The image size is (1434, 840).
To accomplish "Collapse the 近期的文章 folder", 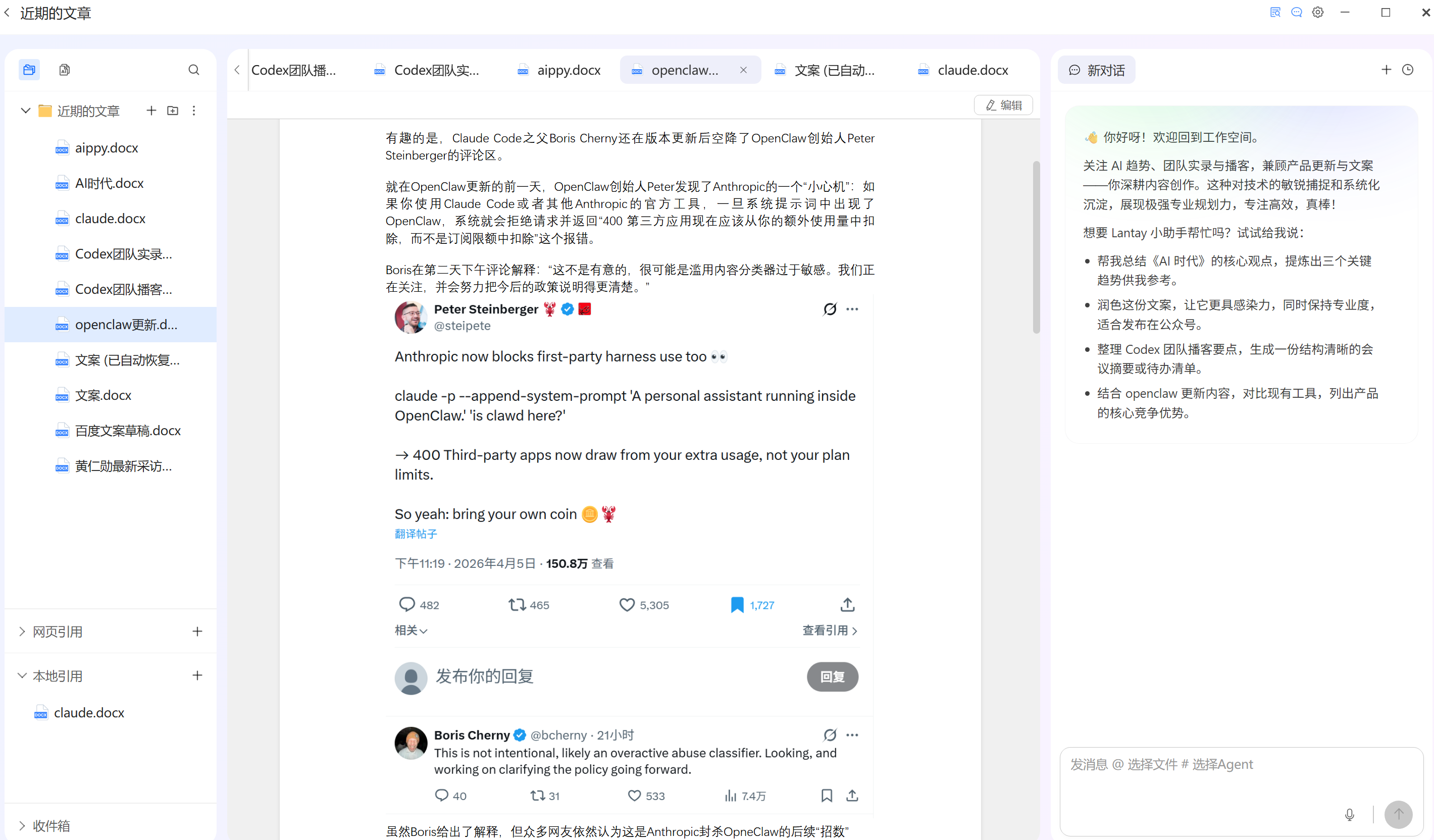I will (x=25, y=111).
